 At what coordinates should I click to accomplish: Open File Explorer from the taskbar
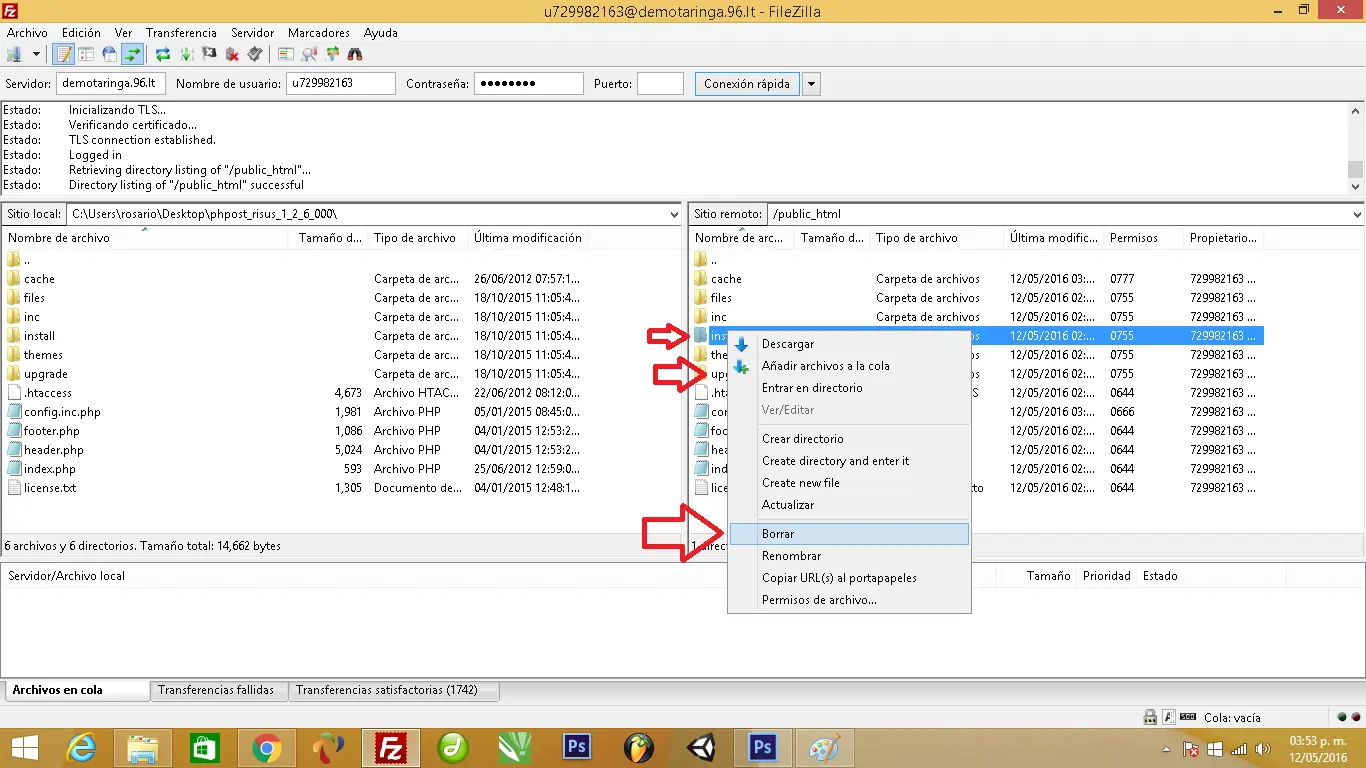tap(143, 748)
